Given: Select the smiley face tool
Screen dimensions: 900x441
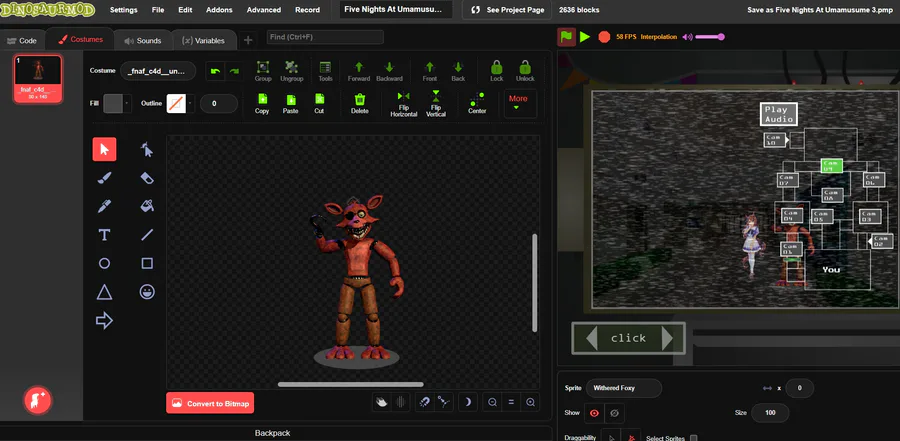Looking at the screenshot, I should coord(147,292).
